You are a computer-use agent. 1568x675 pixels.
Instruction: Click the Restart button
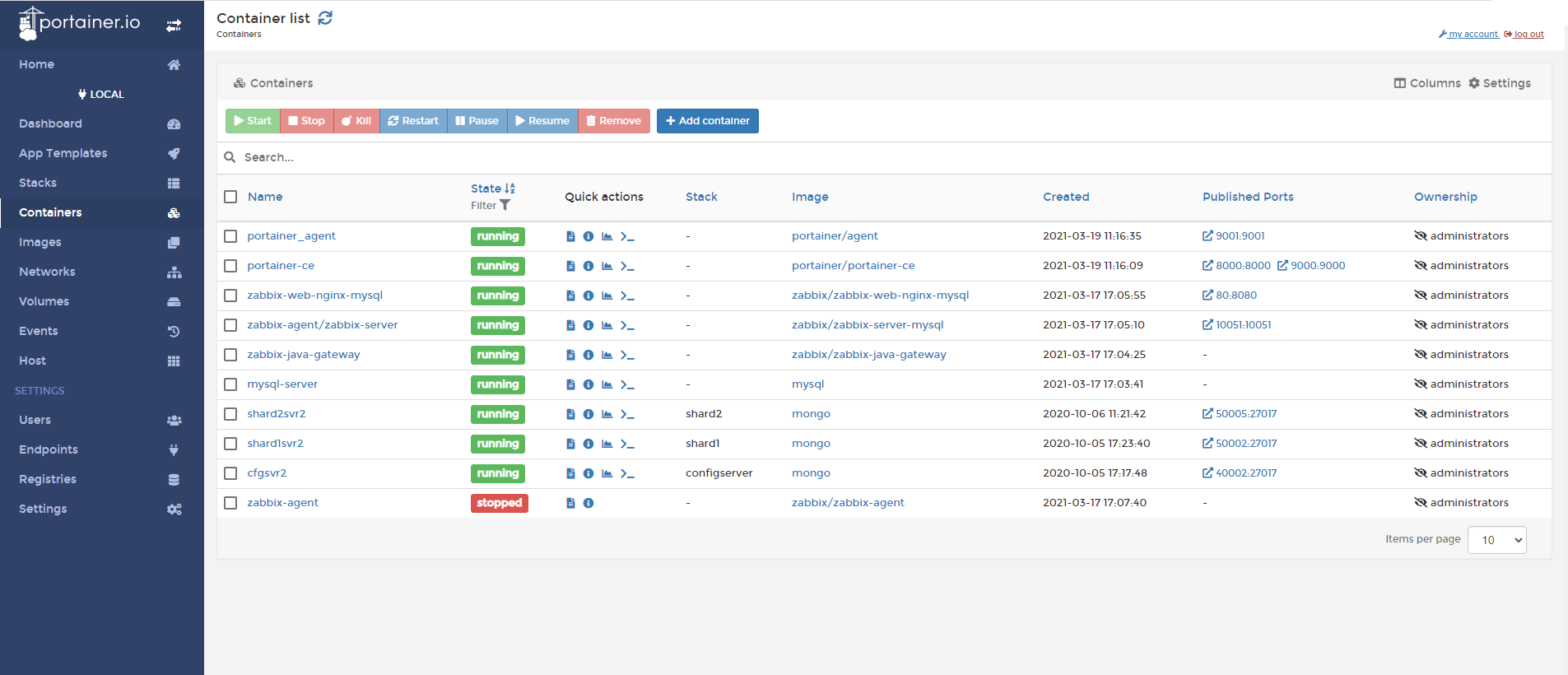tap(413, 121)
